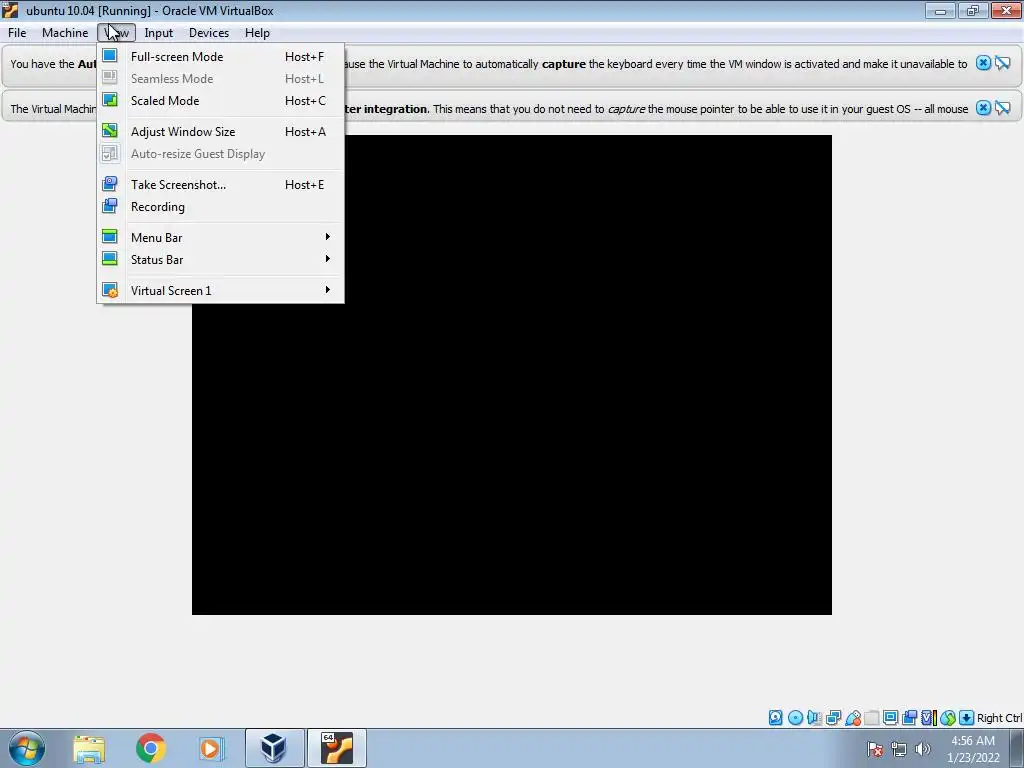Click the 4:56 AM system clock
The height and width of the screenshot is (768, 1024).
coord(973,741)
